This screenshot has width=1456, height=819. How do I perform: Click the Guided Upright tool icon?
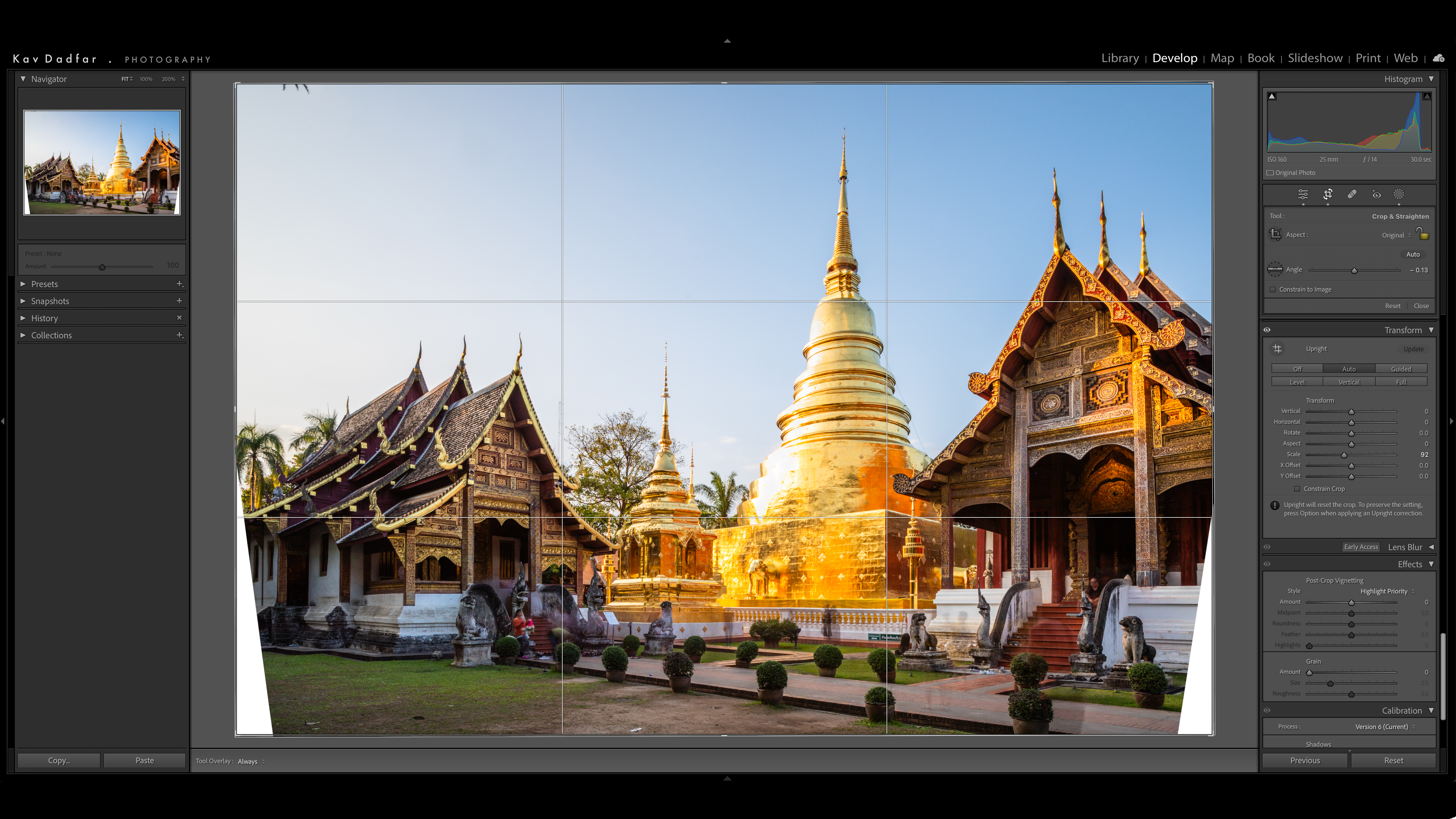coord(1277,349)
